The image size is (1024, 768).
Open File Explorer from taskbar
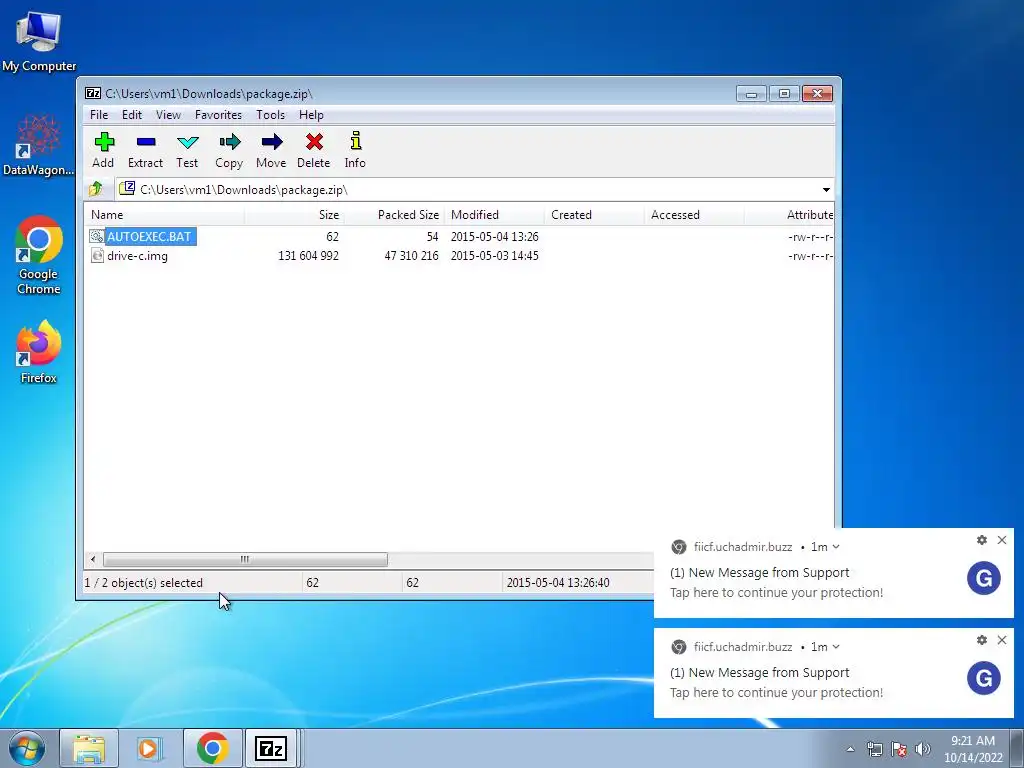[x=89, y=748]
